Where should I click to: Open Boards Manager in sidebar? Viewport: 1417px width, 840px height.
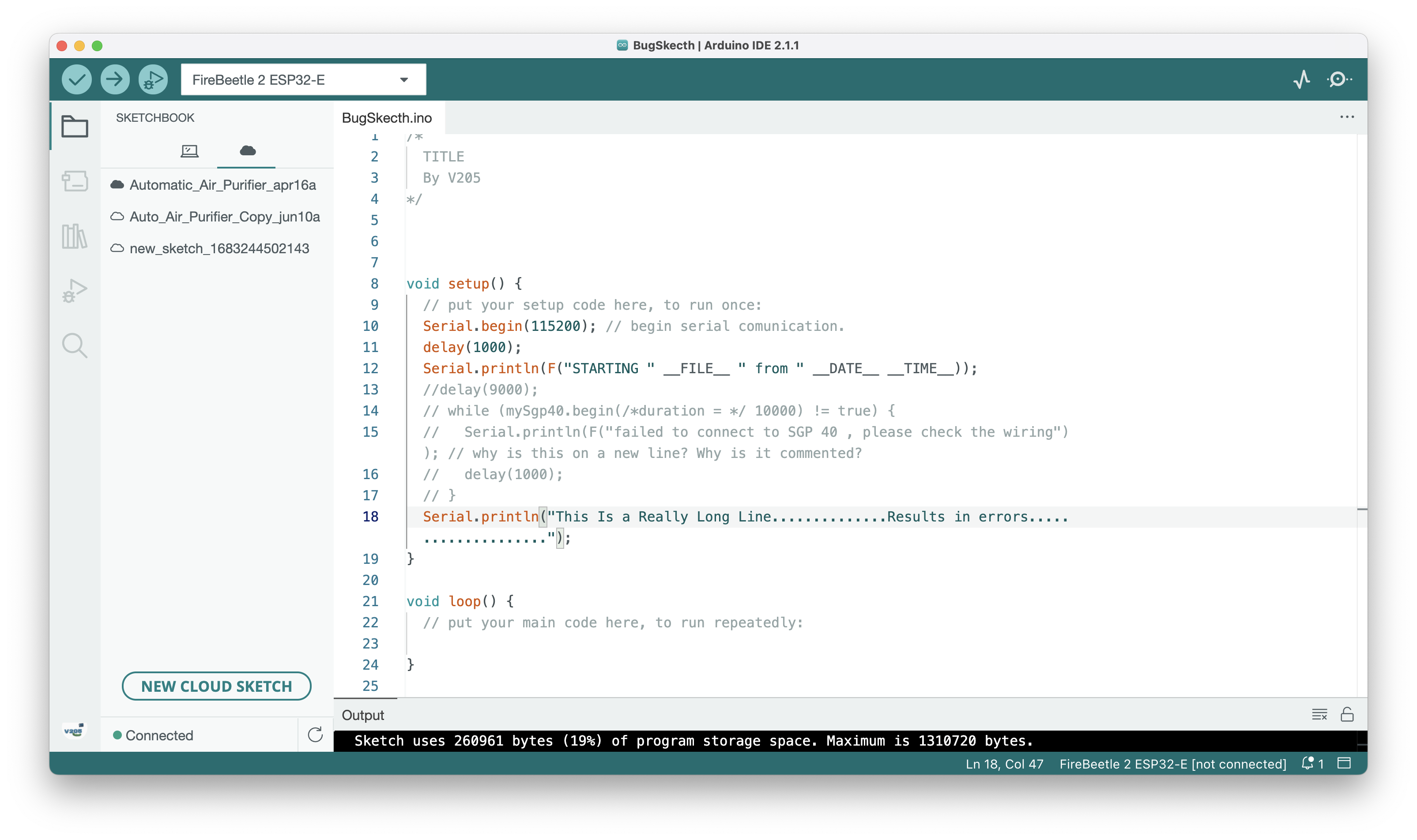tap(75, 181)
